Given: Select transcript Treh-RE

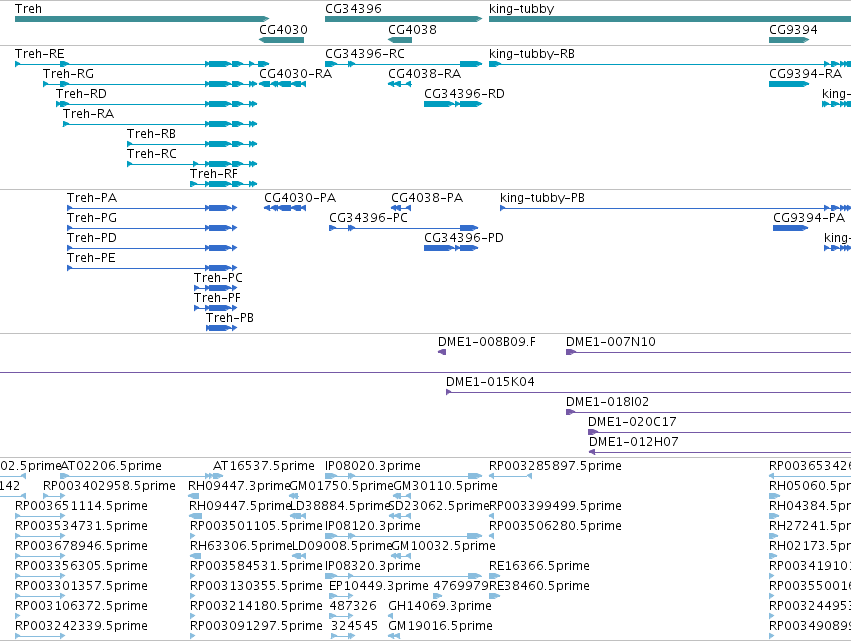Looking at the screenshot, I should tap(142, 64).
